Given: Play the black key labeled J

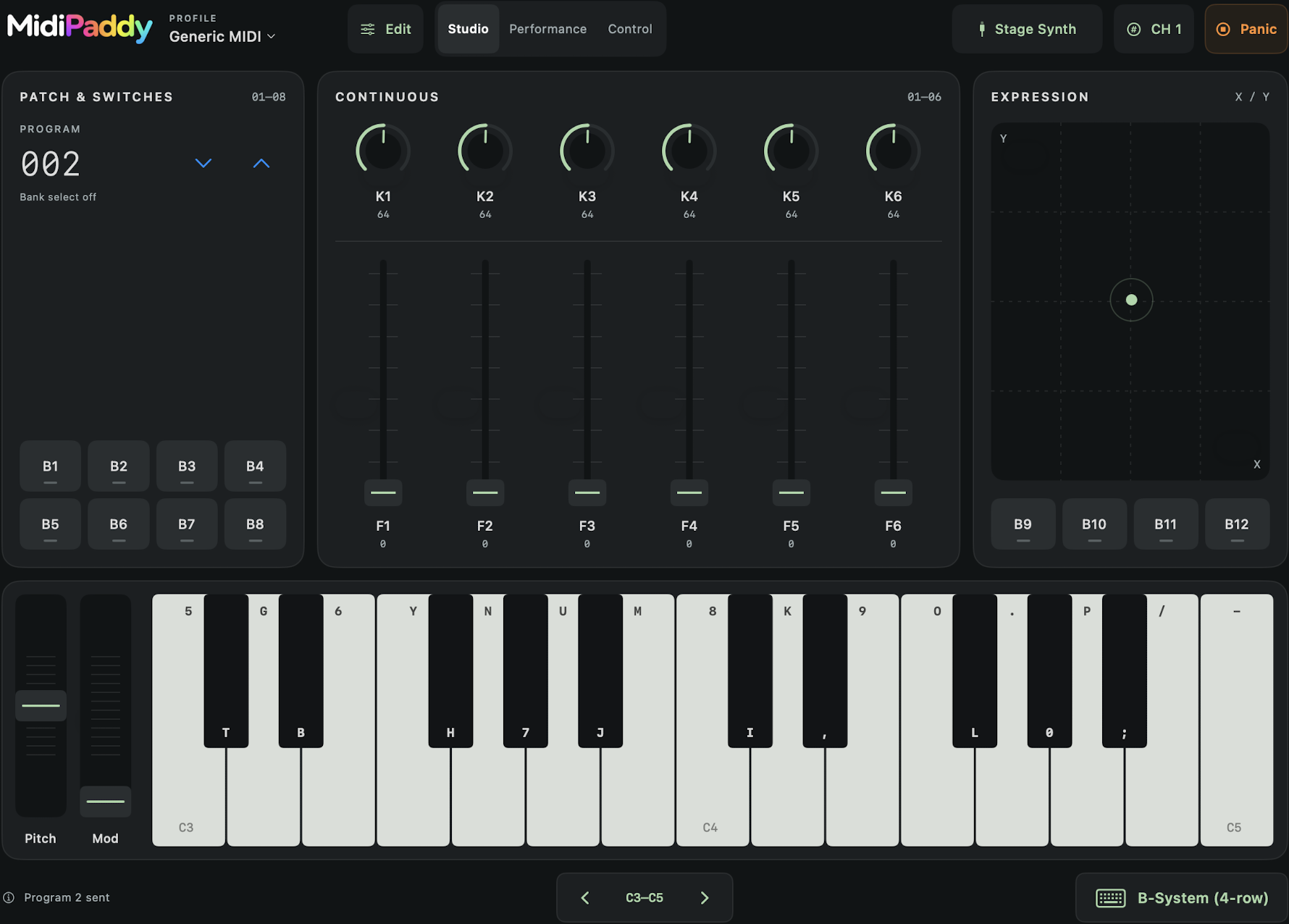Looking at the screenshot, I should coord(600,671).
